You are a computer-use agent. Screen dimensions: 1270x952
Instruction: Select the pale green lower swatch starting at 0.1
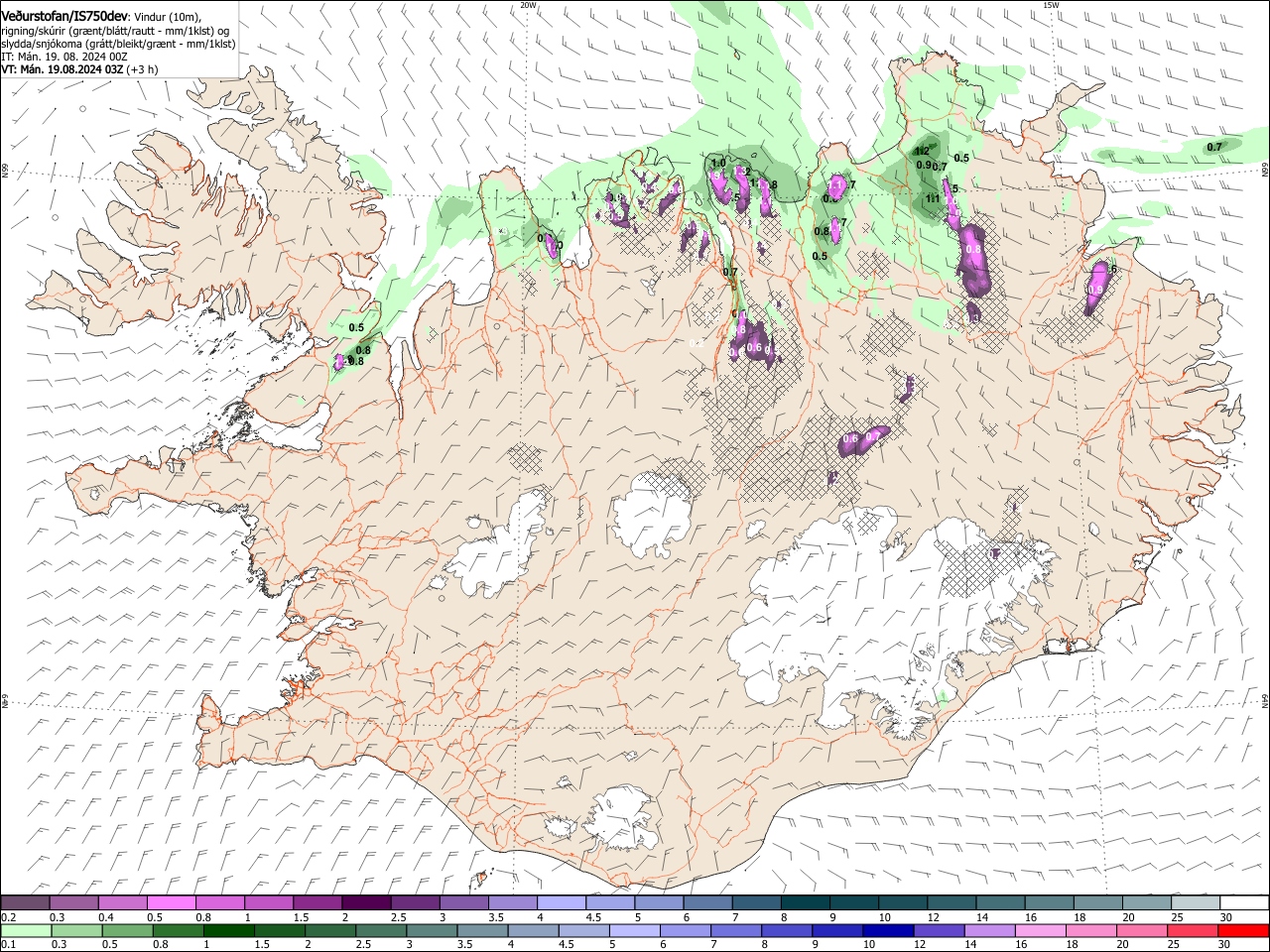pyautogui.click(x=25, y=930)
